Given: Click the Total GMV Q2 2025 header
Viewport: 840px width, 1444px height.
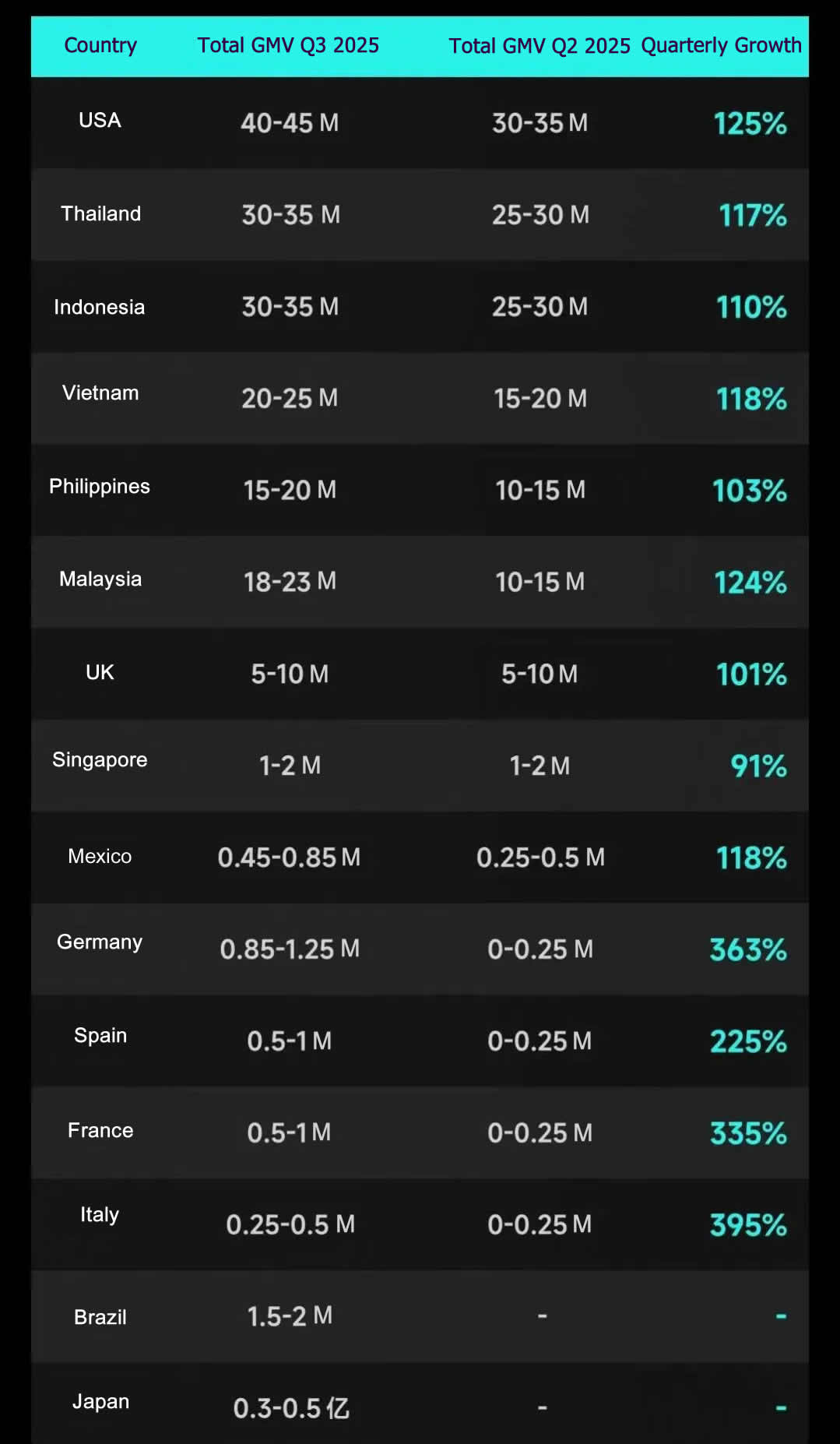Looking at the screenshot, I should (539, 46).
